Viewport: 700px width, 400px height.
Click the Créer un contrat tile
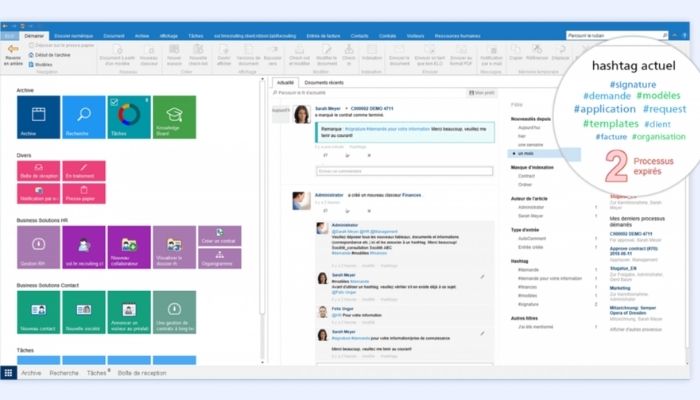tap(220, 236)
